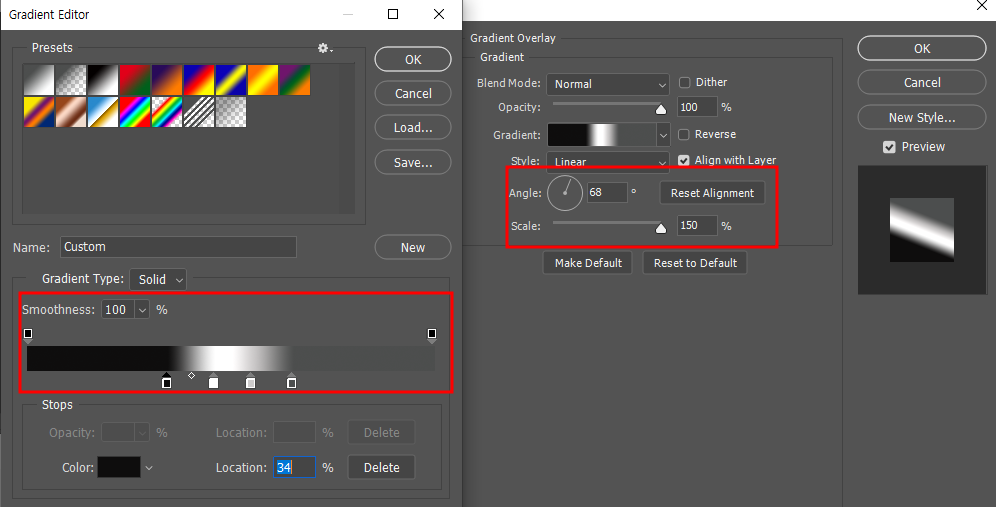This screenshot has width=996, height=507.
Task: Open the stop Color dropdown arrow
Action: click(149, 468)
